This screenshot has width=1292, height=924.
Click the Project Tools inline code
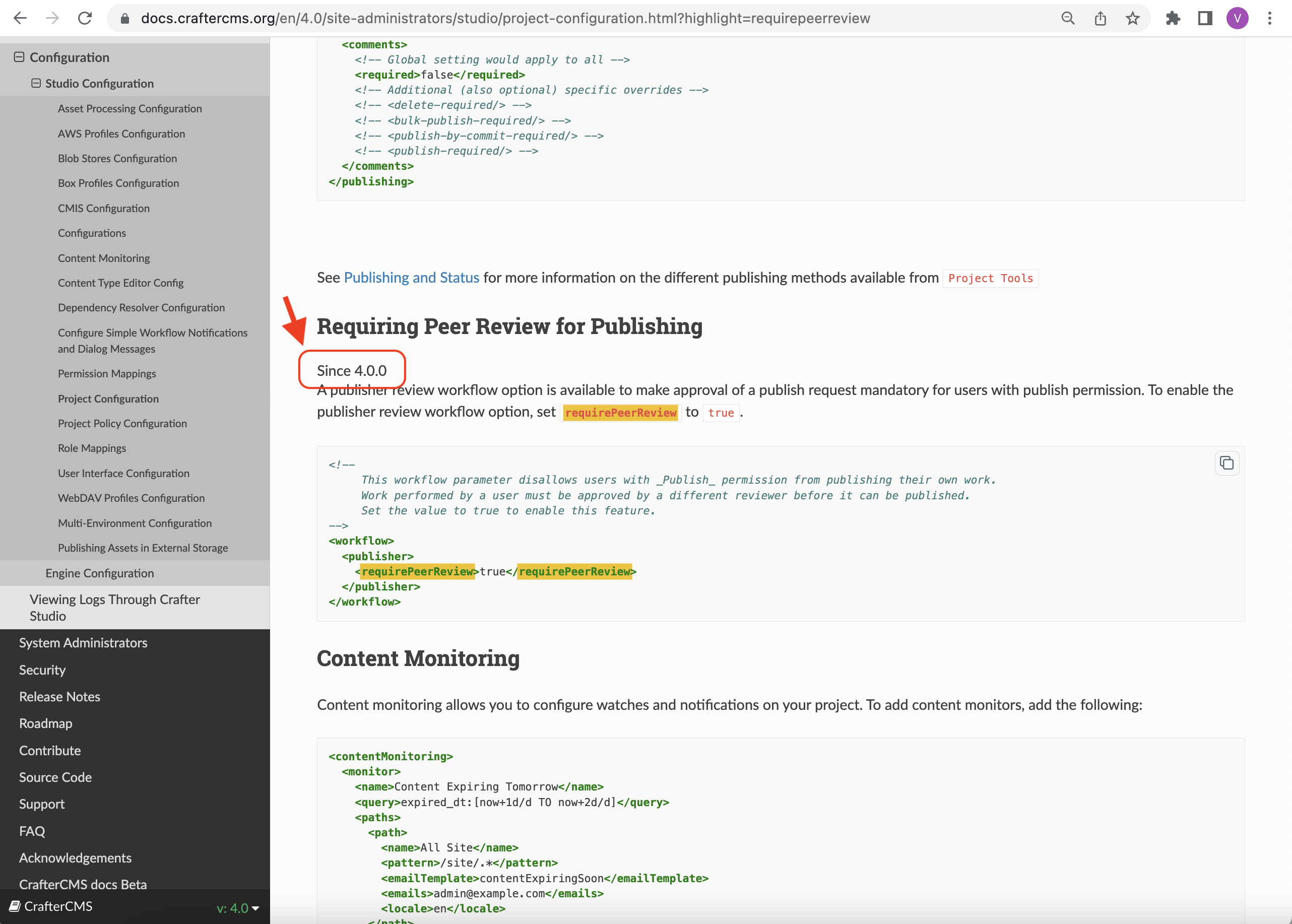(991, 278)
